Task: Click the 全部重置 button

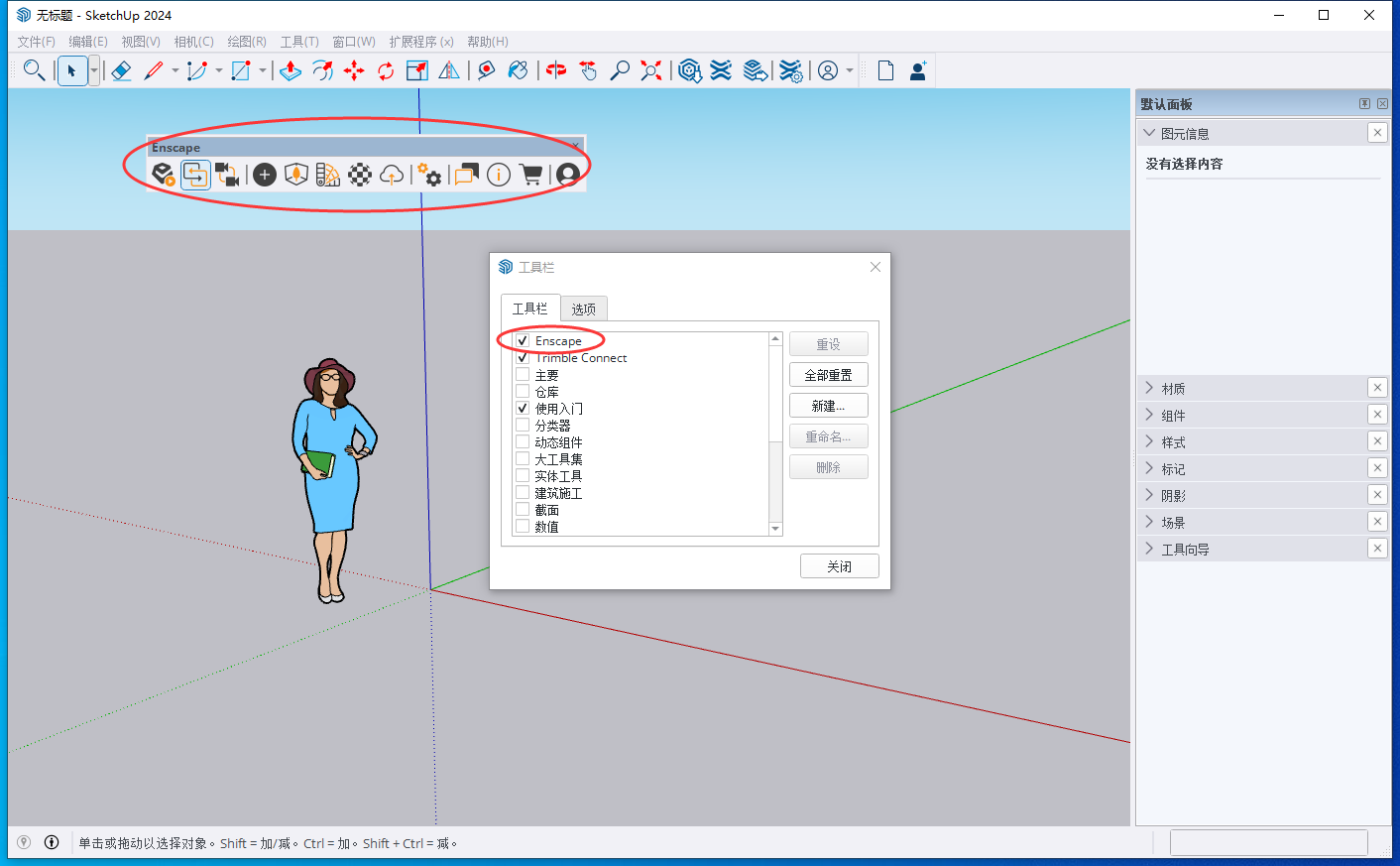Action: click(828, 375)
